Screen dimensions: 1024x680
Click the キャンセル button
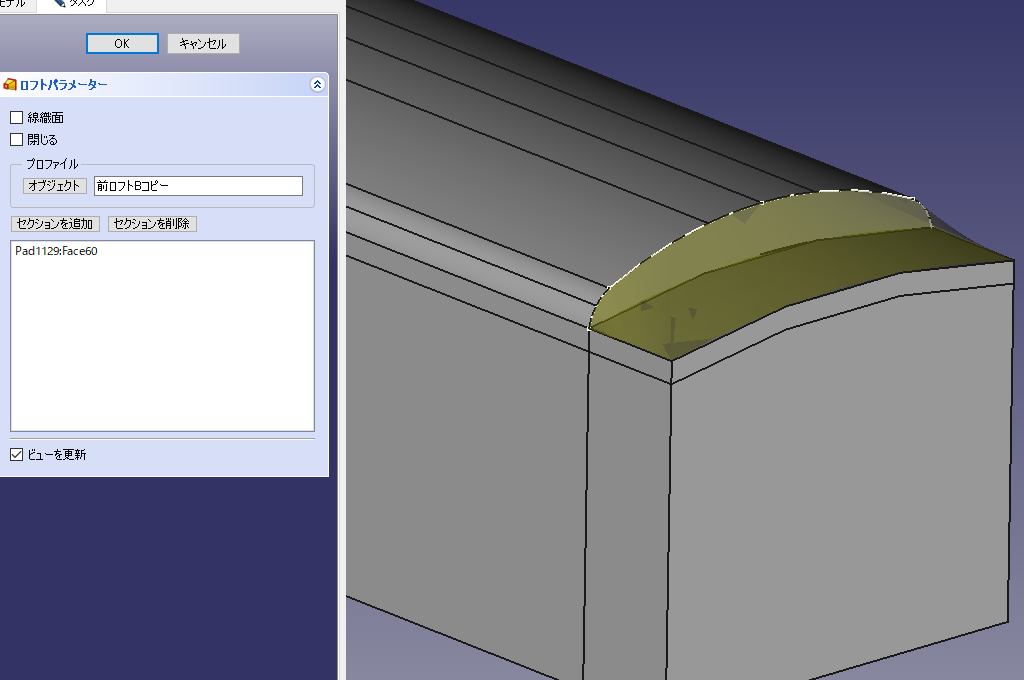pos(203,44)
